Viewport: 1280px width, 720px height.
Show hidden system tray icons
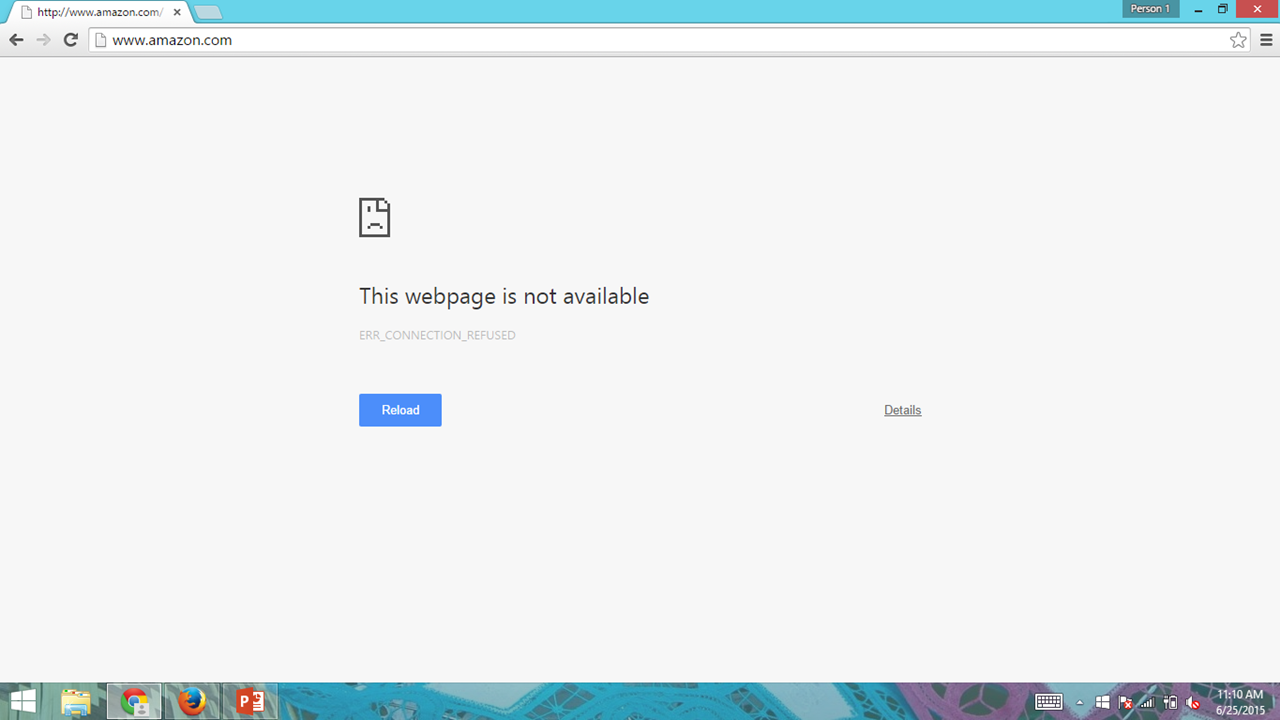pyautogui.click(x=1079, y=703)
